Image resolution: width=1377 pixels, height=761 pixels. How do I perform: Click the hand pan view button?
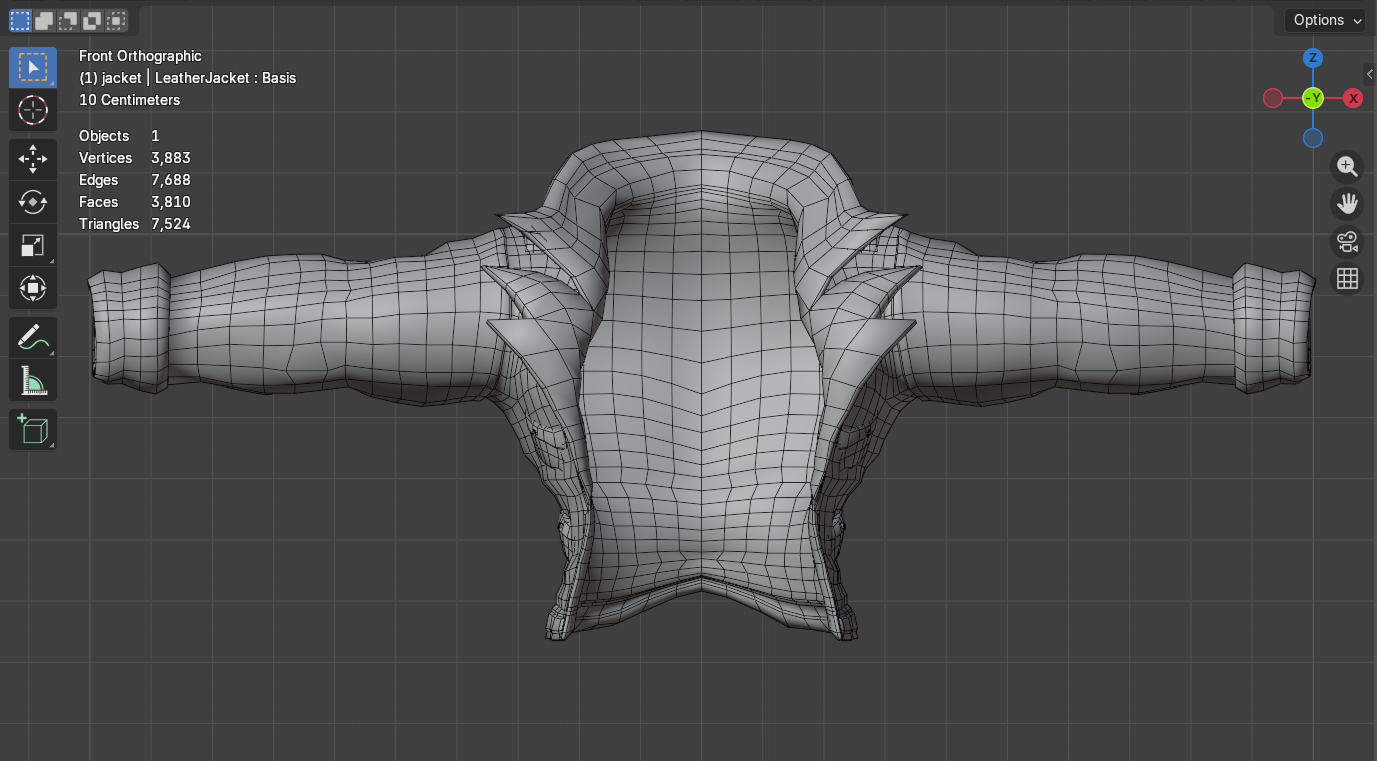[1347, 204]
